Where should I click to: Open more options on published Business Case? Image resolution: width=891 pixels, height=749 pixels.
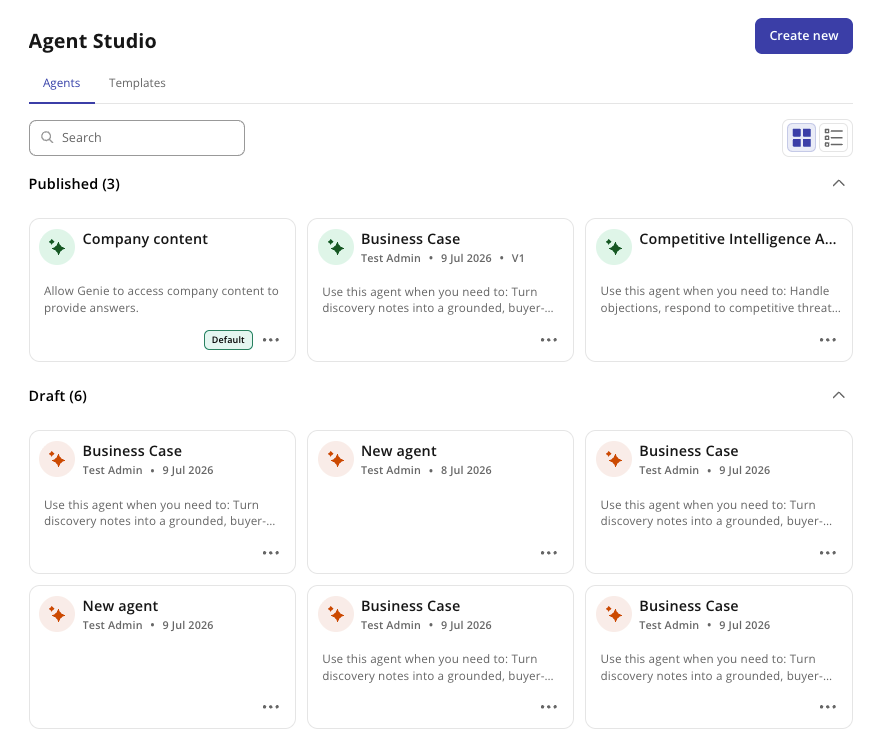click(x=548, y=340)
